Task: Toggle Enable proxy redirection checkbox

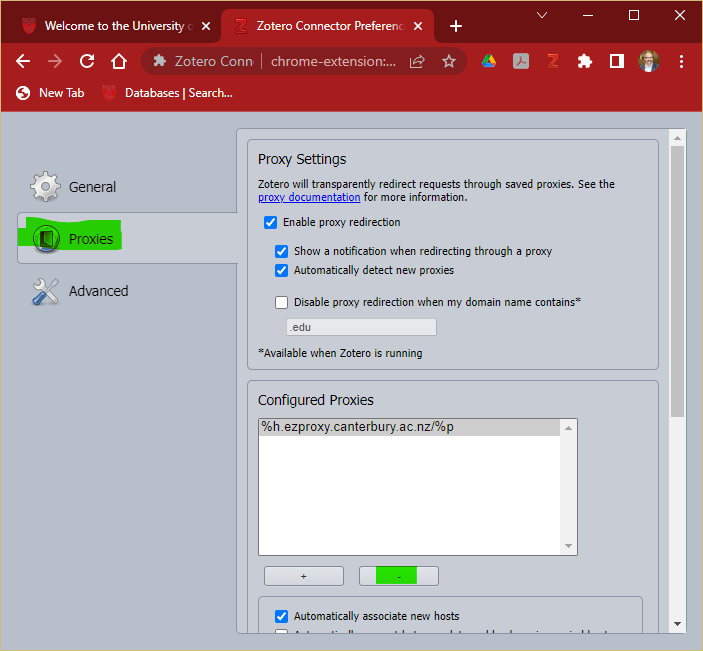Action: (270, 222)
